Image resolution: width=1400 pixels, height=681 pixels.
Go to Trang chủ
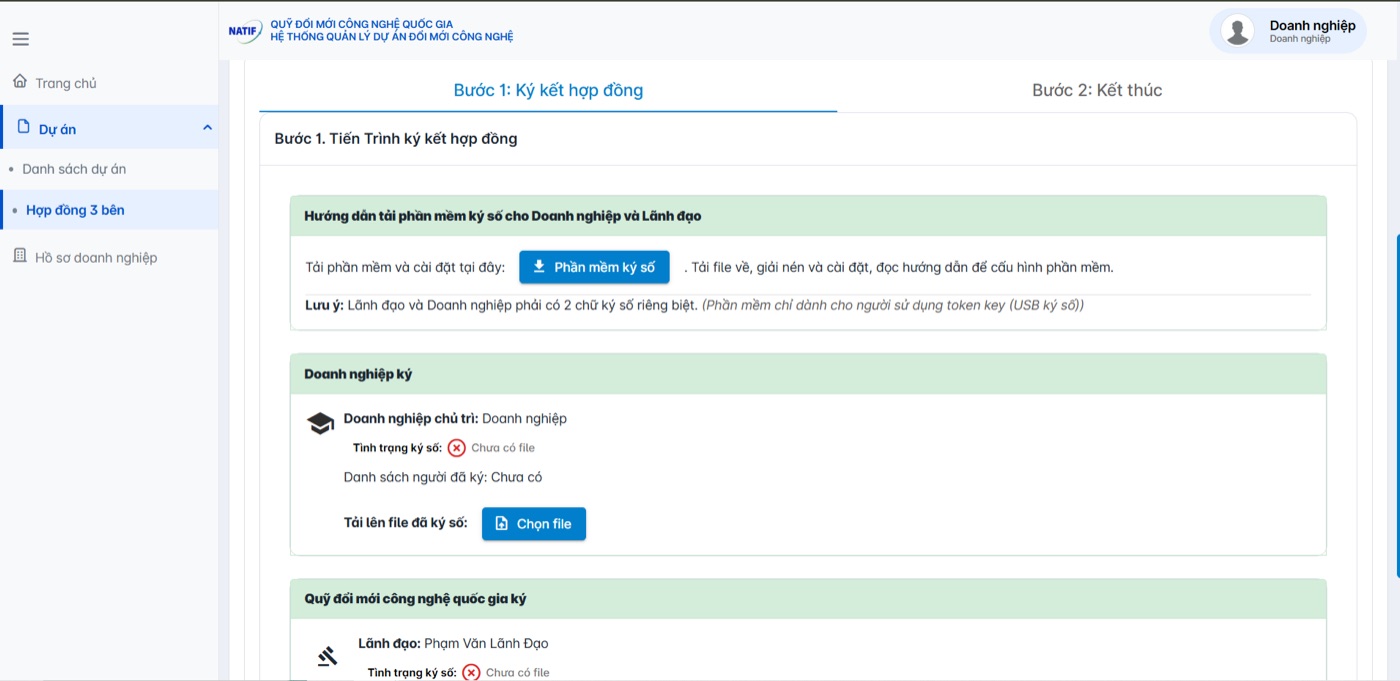point(66,83)
